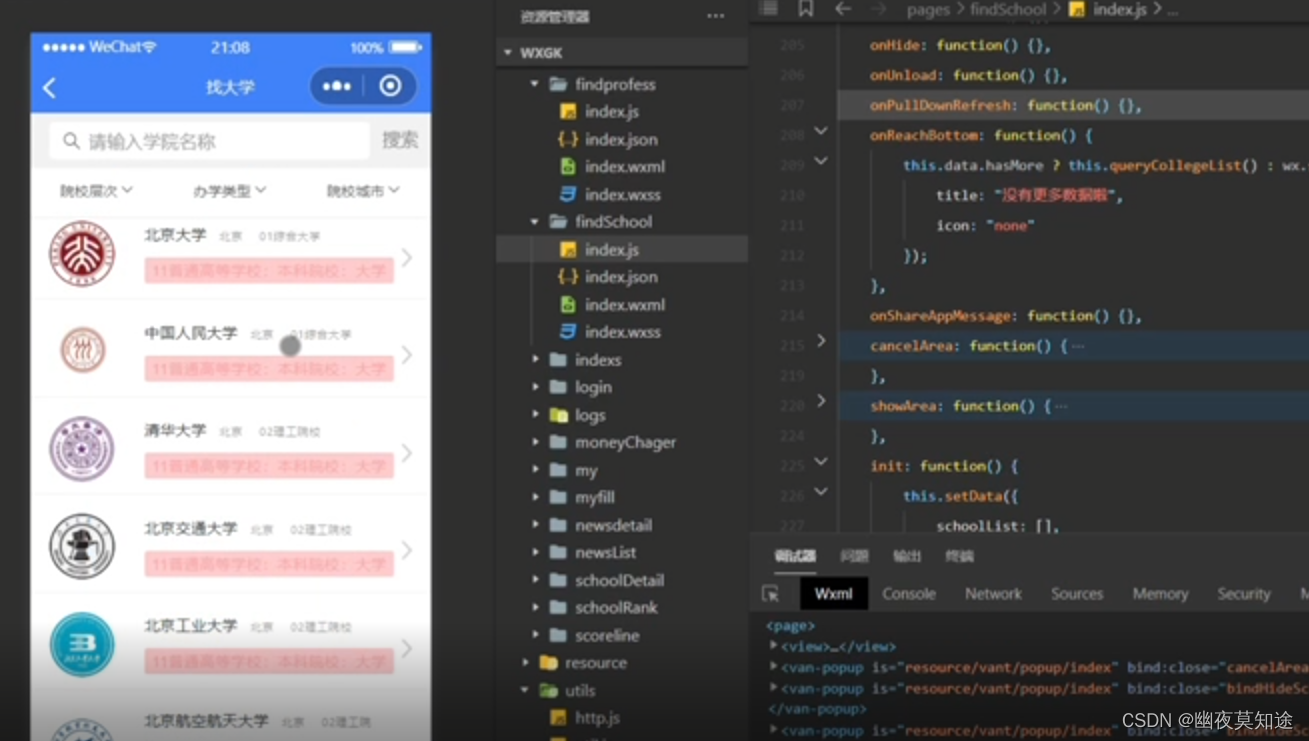
Task: Click the 中国人民大学 logo thumbnail
Action: coord(83,351)
